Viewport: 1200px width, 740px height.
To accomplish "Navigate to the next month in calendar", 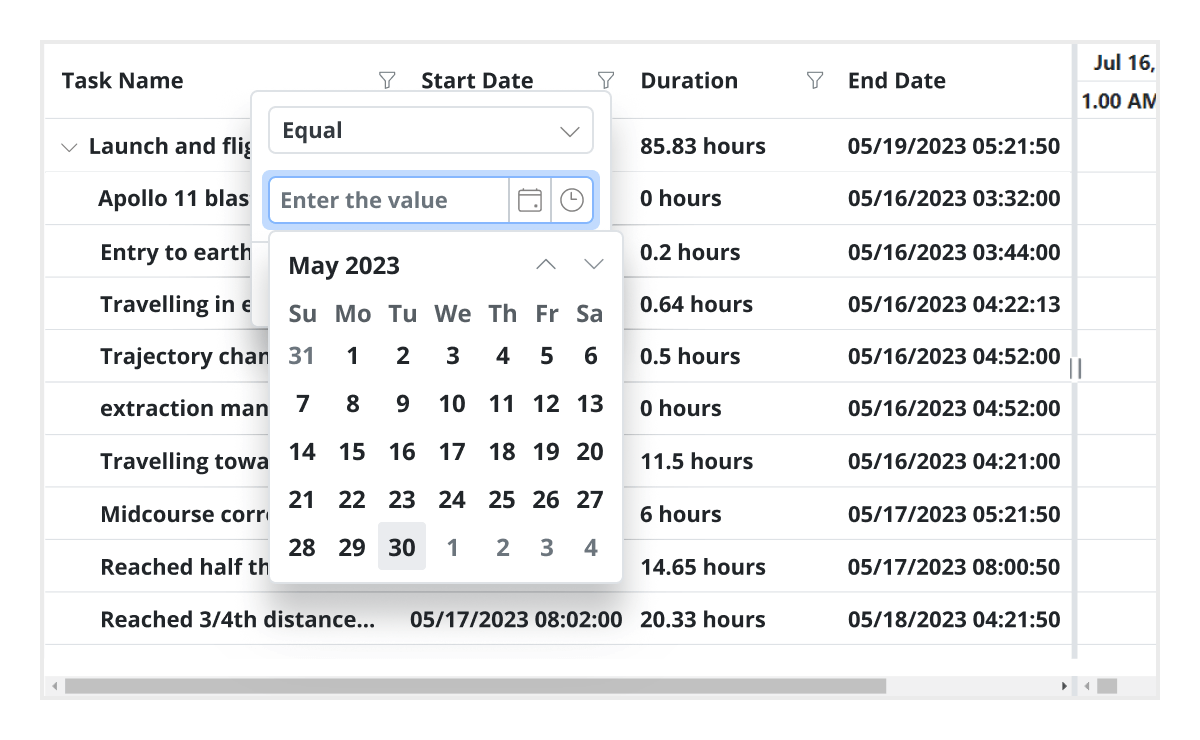I will click(x=593, y=264).
